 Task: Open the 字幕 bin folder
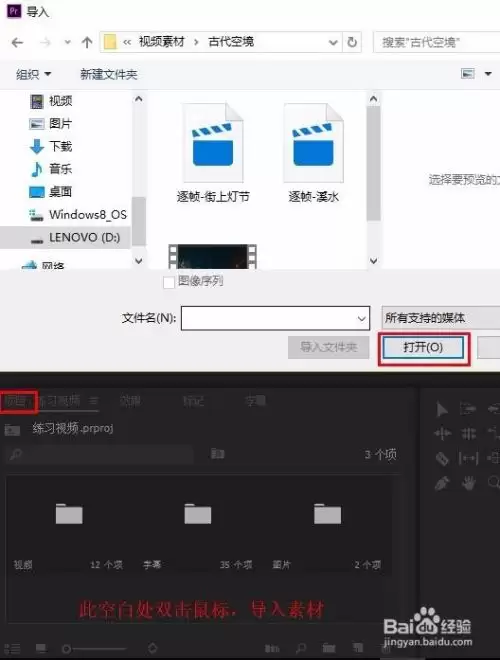[198, 514]
